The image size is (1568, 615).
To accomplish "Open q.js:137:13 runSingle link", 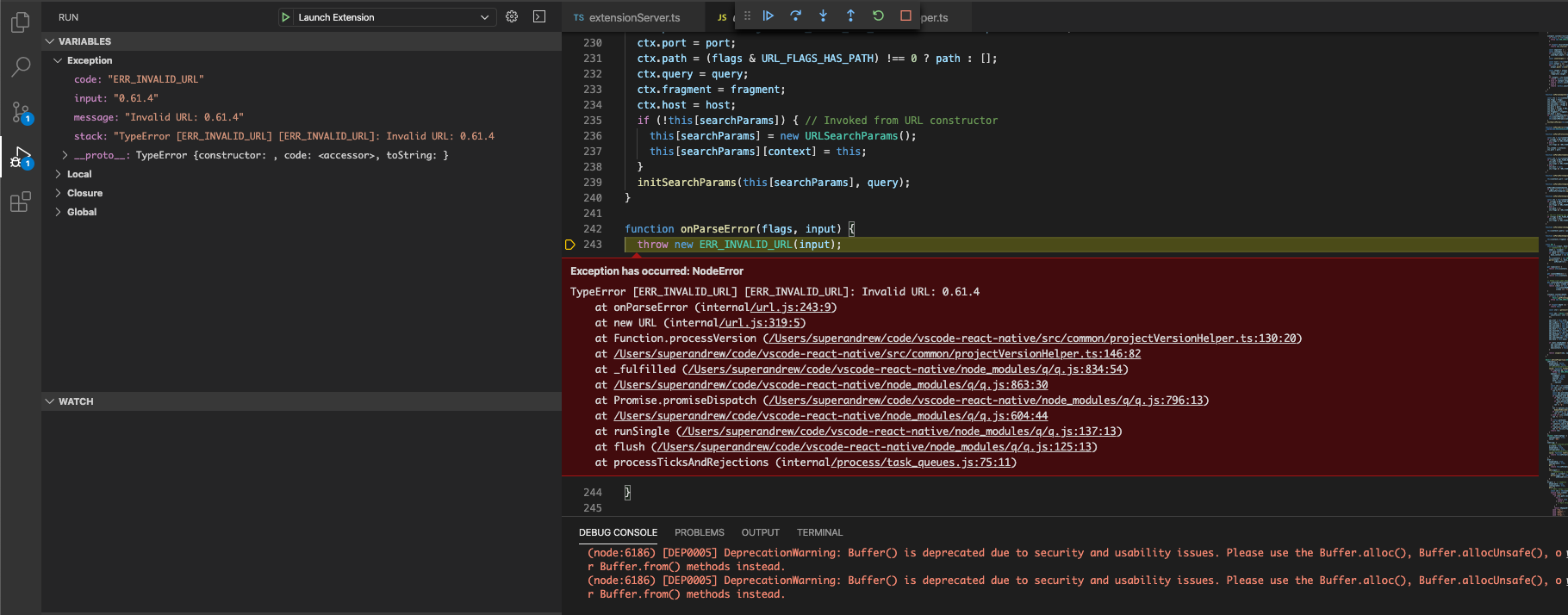I will 899,432.
